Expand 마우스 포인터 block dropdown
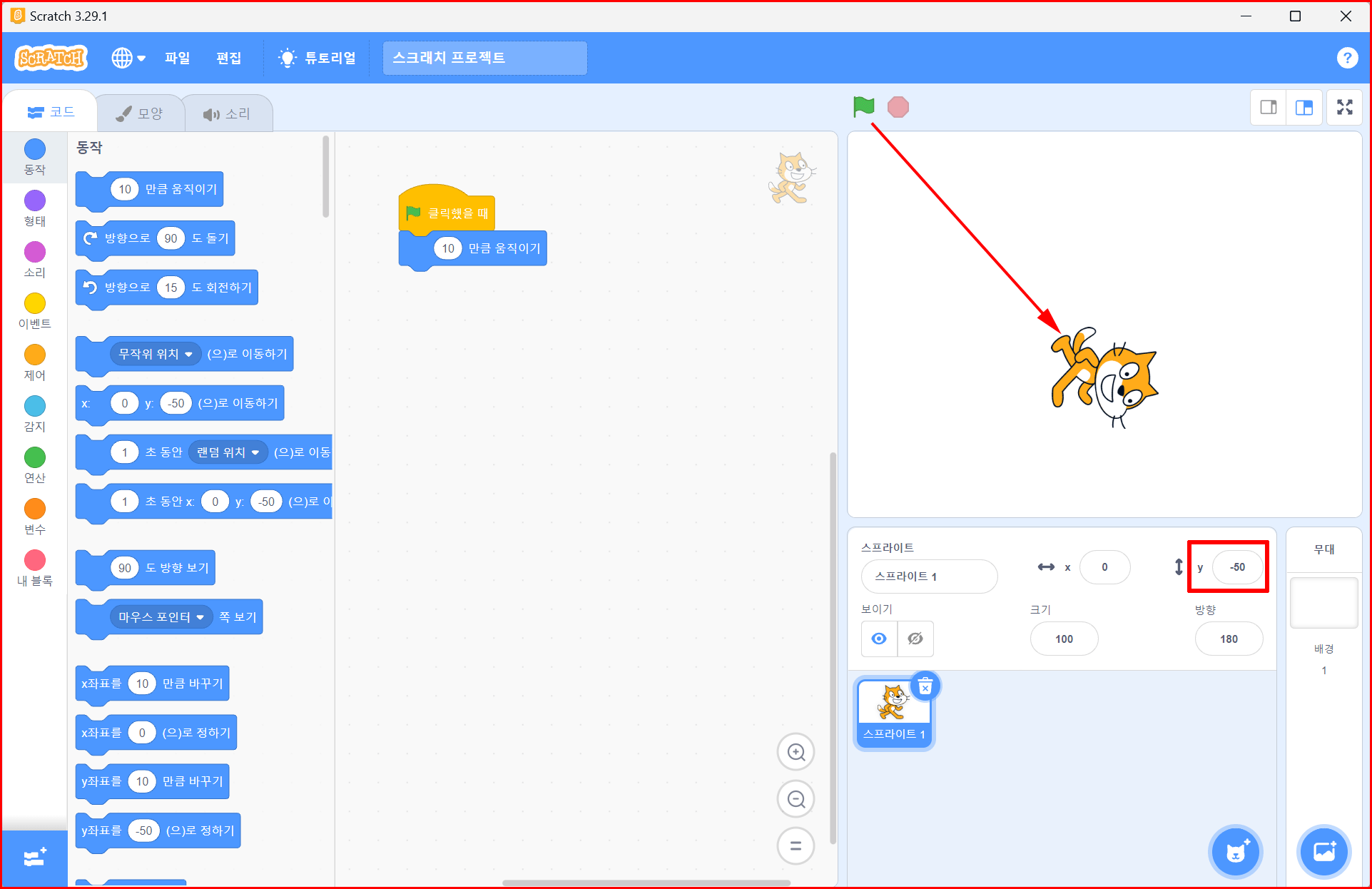The height and width of the screenshot is (889, 1372). click(x=200, y=617)
